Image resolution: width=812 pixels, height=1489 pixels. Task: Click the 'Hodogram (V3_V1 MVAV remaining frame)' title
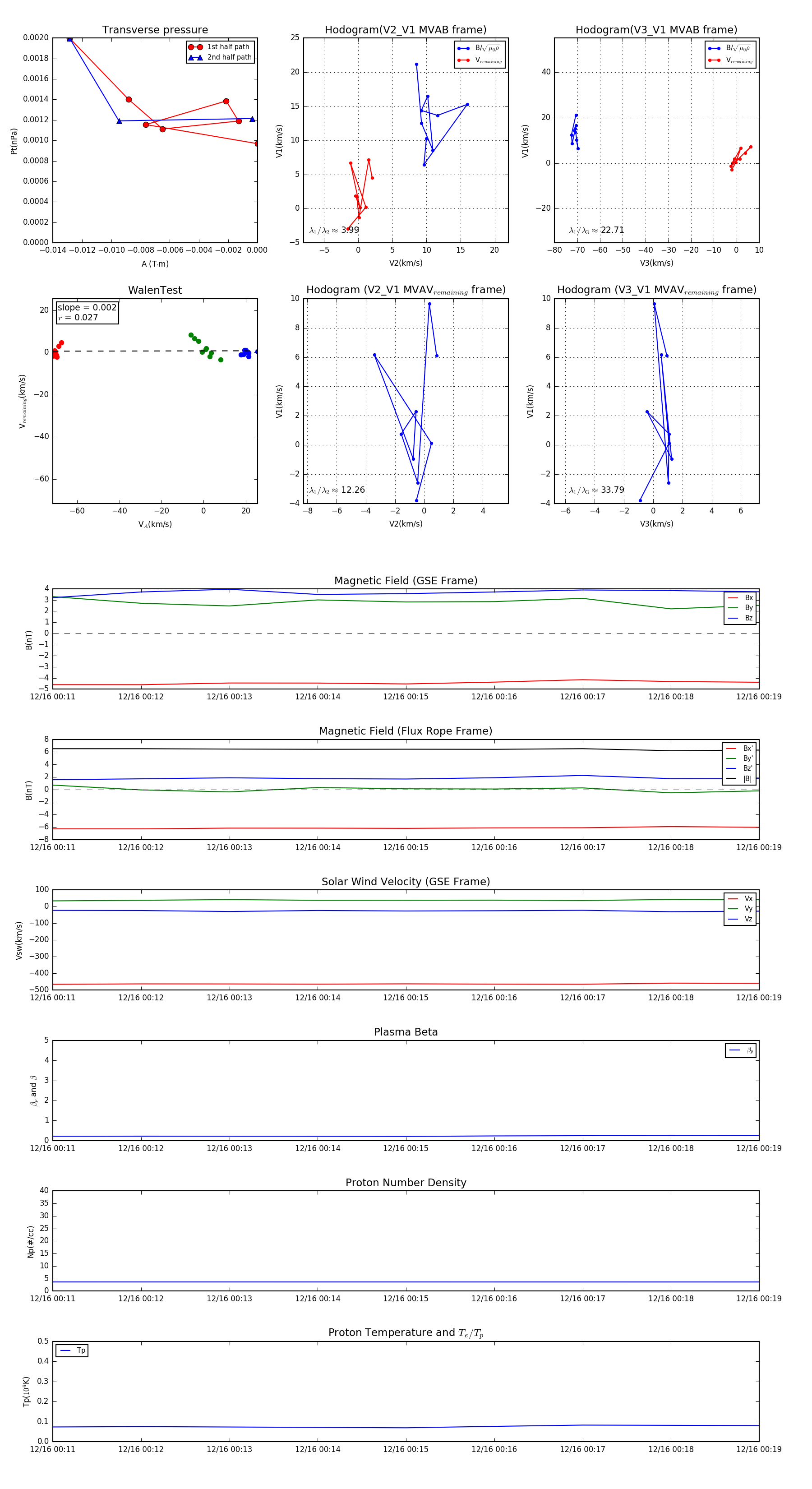[x=656, y=290]
